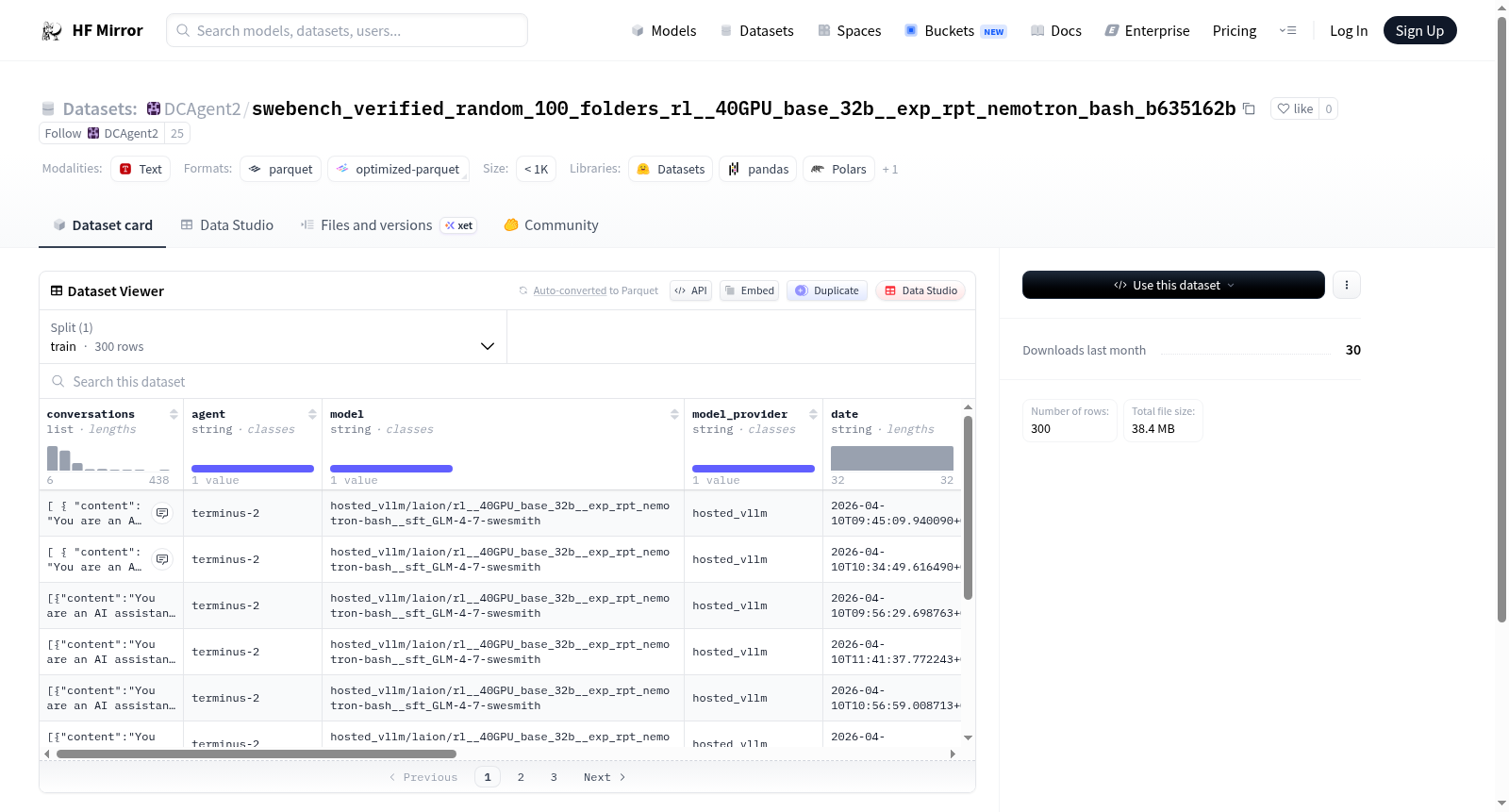Click the xet badge on Files tab

(459, 225)
